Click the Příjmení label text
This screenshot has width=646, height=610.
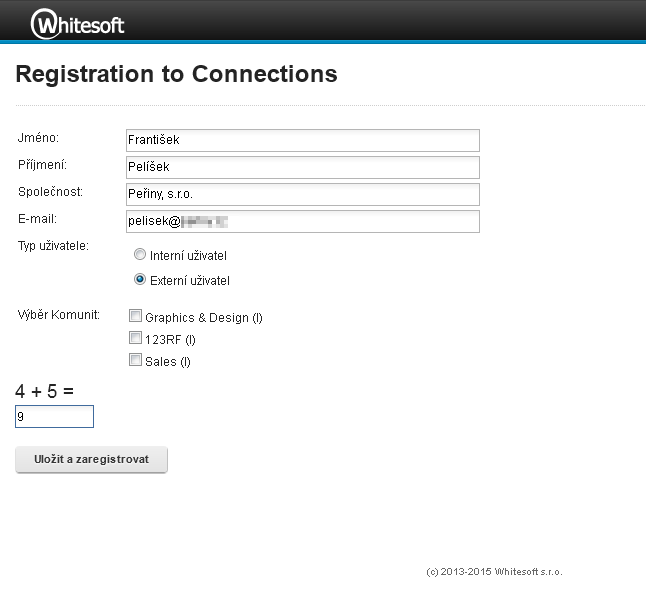point(42,164)
